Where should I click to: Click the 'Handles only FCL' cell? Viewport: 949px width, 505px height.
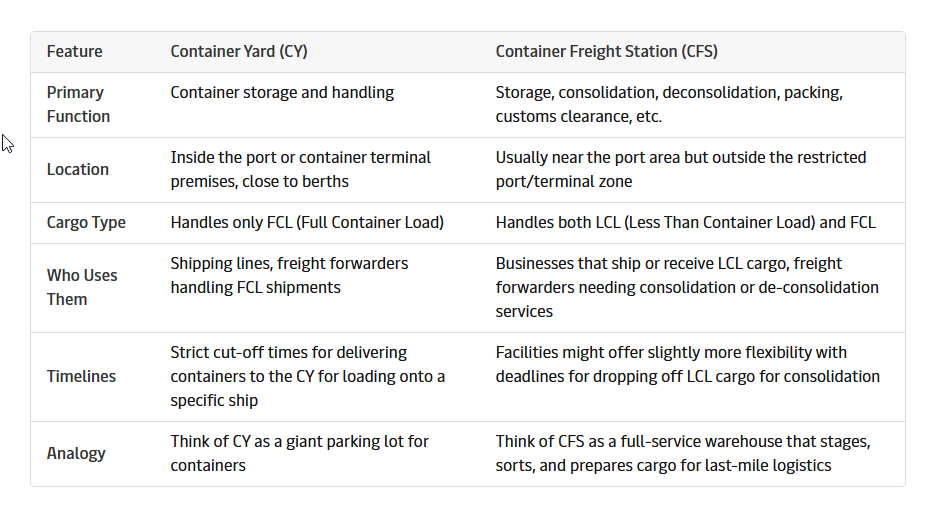[307, 222]
